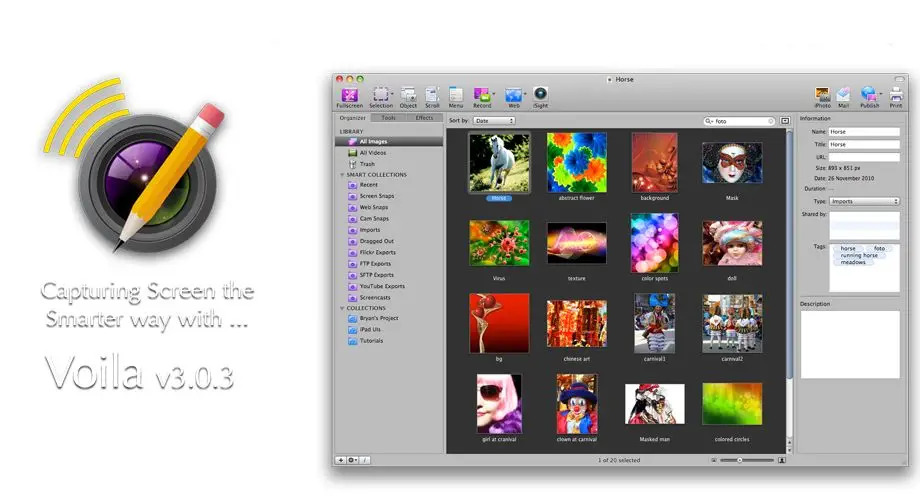Open Publish dropdown arrow
Image resolution: width=920 pixels, height=500 pixels.
point(881,94)
